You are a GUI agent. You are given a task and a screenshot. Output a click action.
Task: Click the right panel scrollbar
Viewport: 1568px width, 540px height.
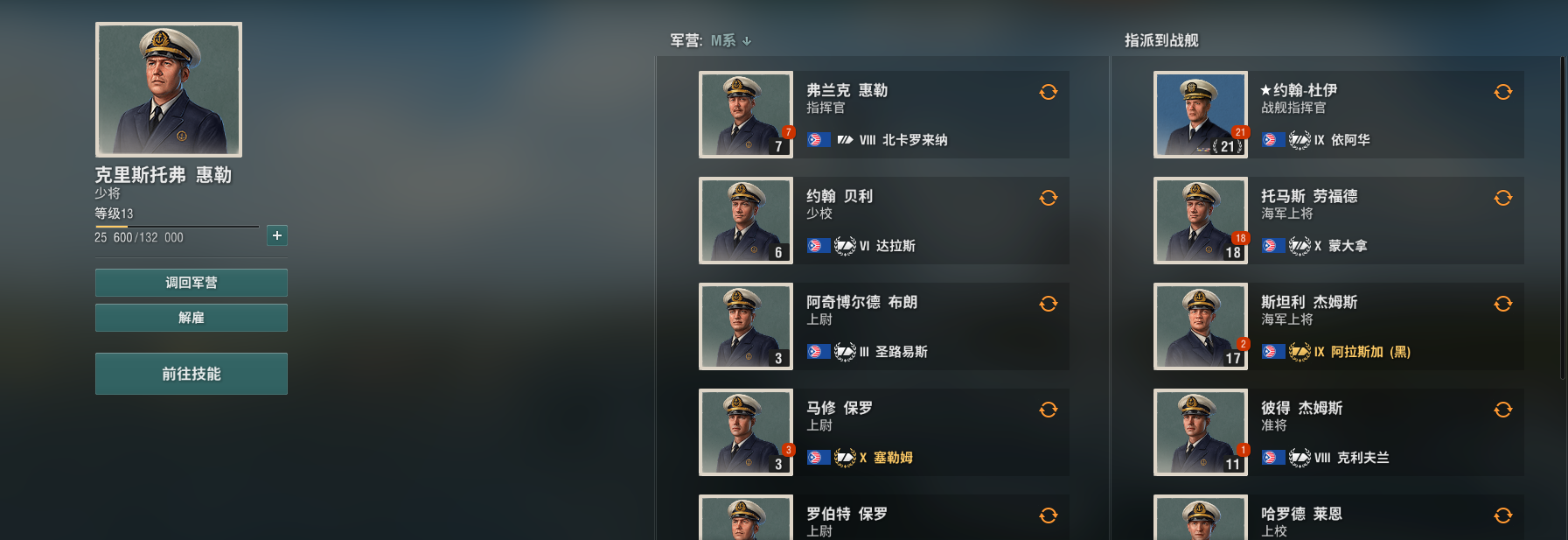click(x=1563, y=219)
